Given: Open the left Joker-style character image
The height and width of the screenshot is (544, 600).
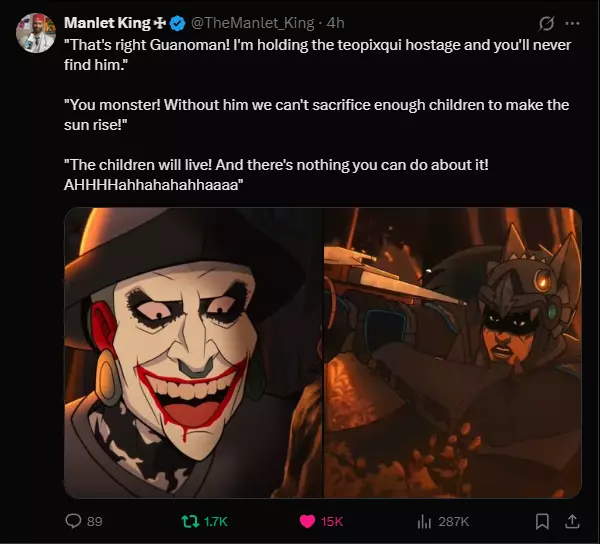Looking at the screenshot, I should click(x=193, y=353).
